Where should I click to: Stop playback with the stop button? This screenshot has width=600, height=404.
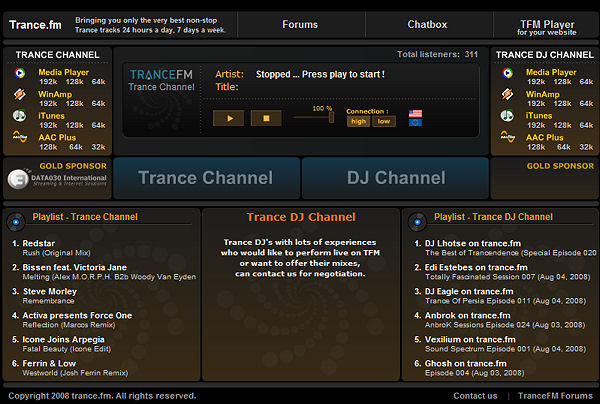click(266, 118)
